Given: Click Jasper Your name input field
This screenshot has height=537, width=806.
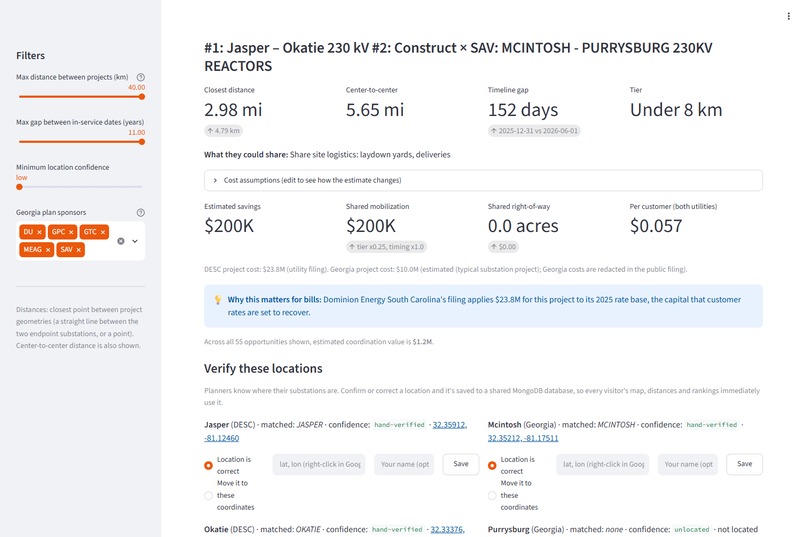Looking at the screenshot, I should 405,464.
